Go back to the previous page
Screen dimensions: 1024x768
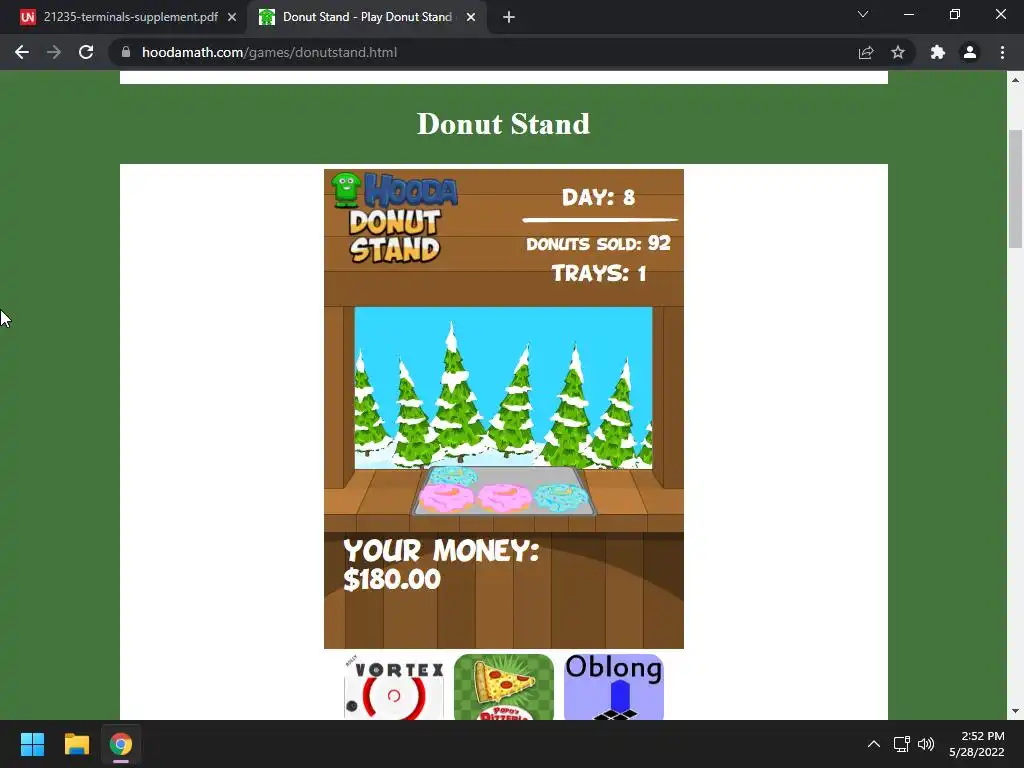coord(22,52)
